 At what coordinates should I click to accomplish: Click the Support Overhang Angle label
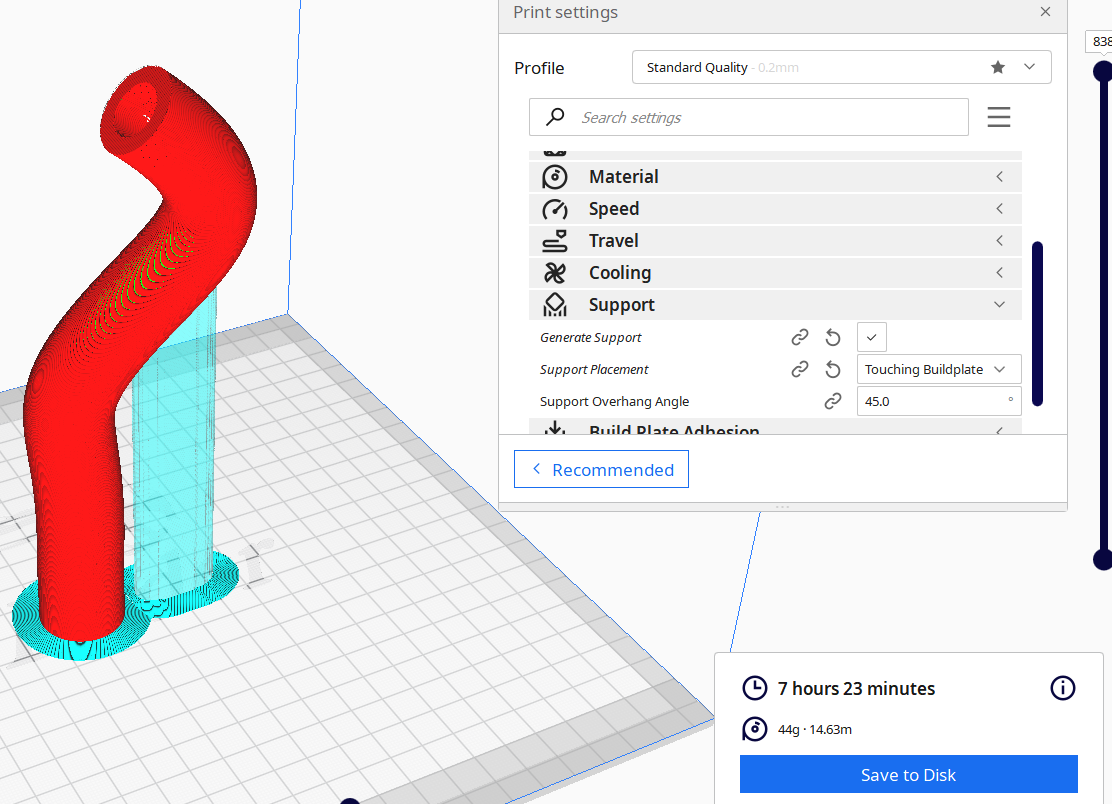point(614,401)
